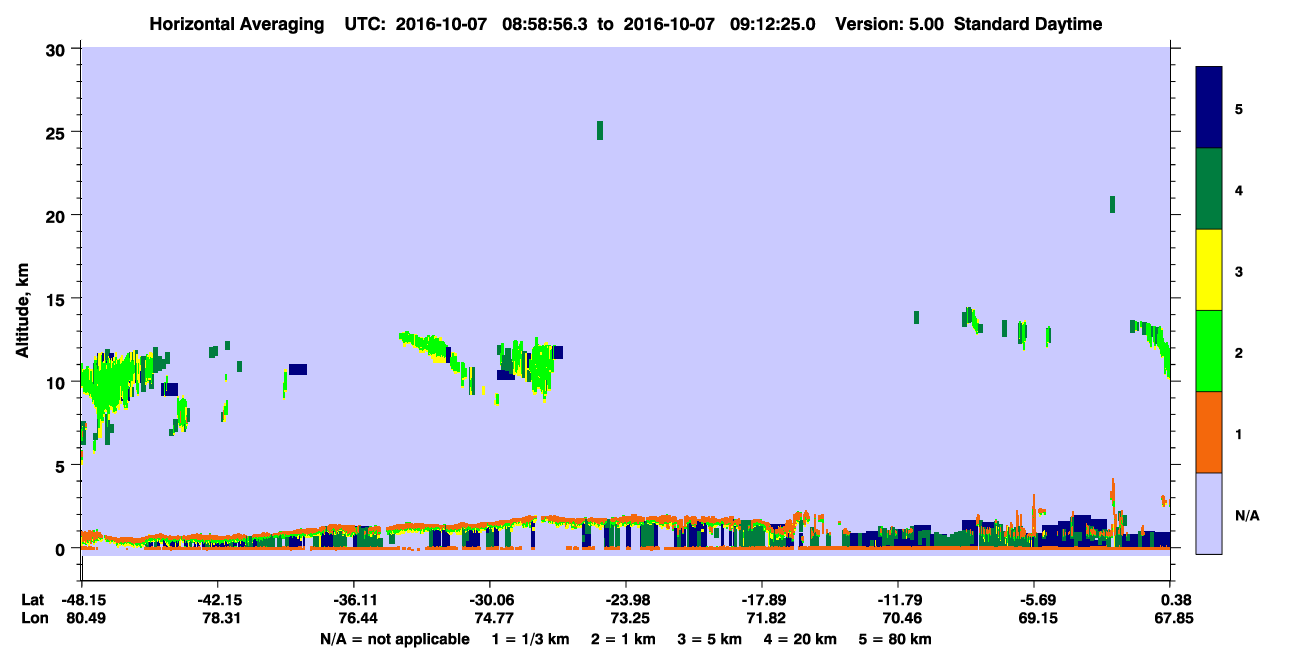Click the latitude value -17.89

[x=762, y=600]
